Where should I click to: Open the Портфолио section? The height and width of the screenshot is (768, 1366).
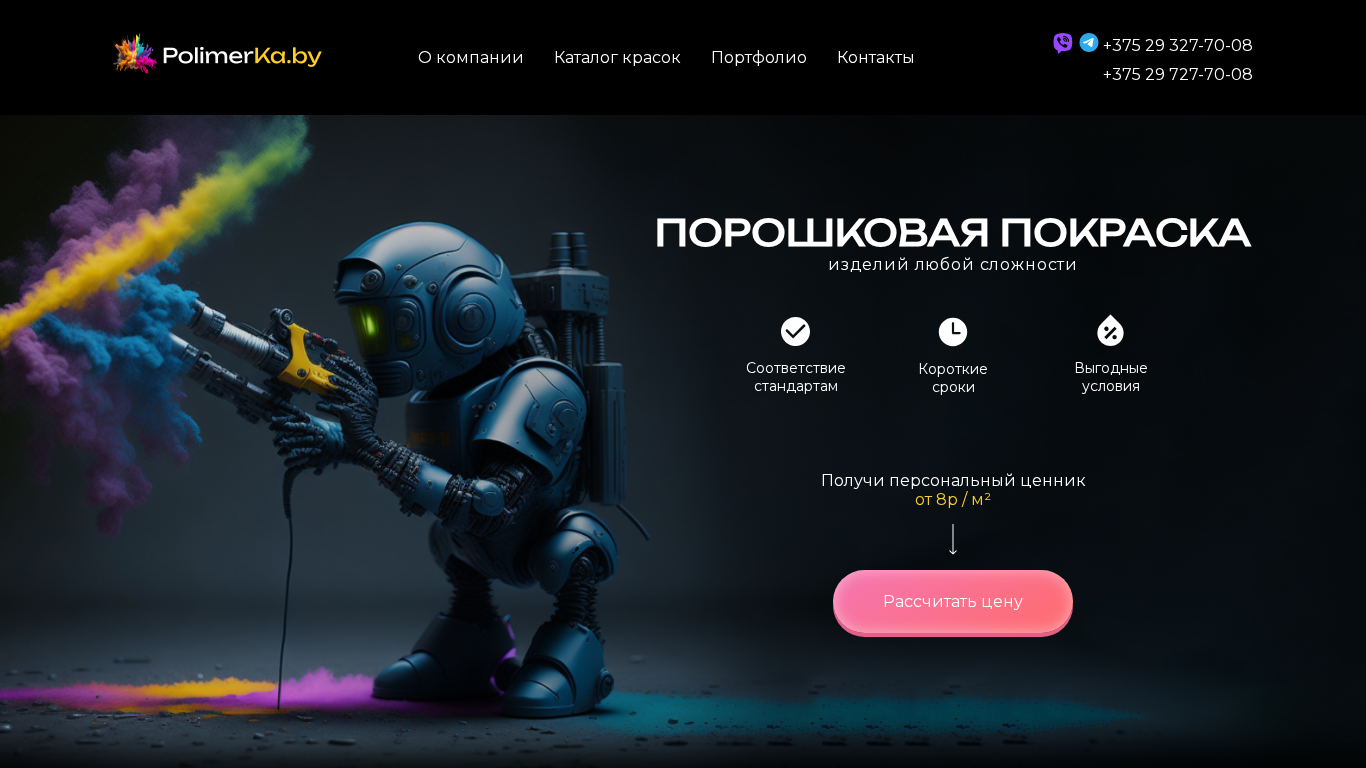[x=758, y=58]
